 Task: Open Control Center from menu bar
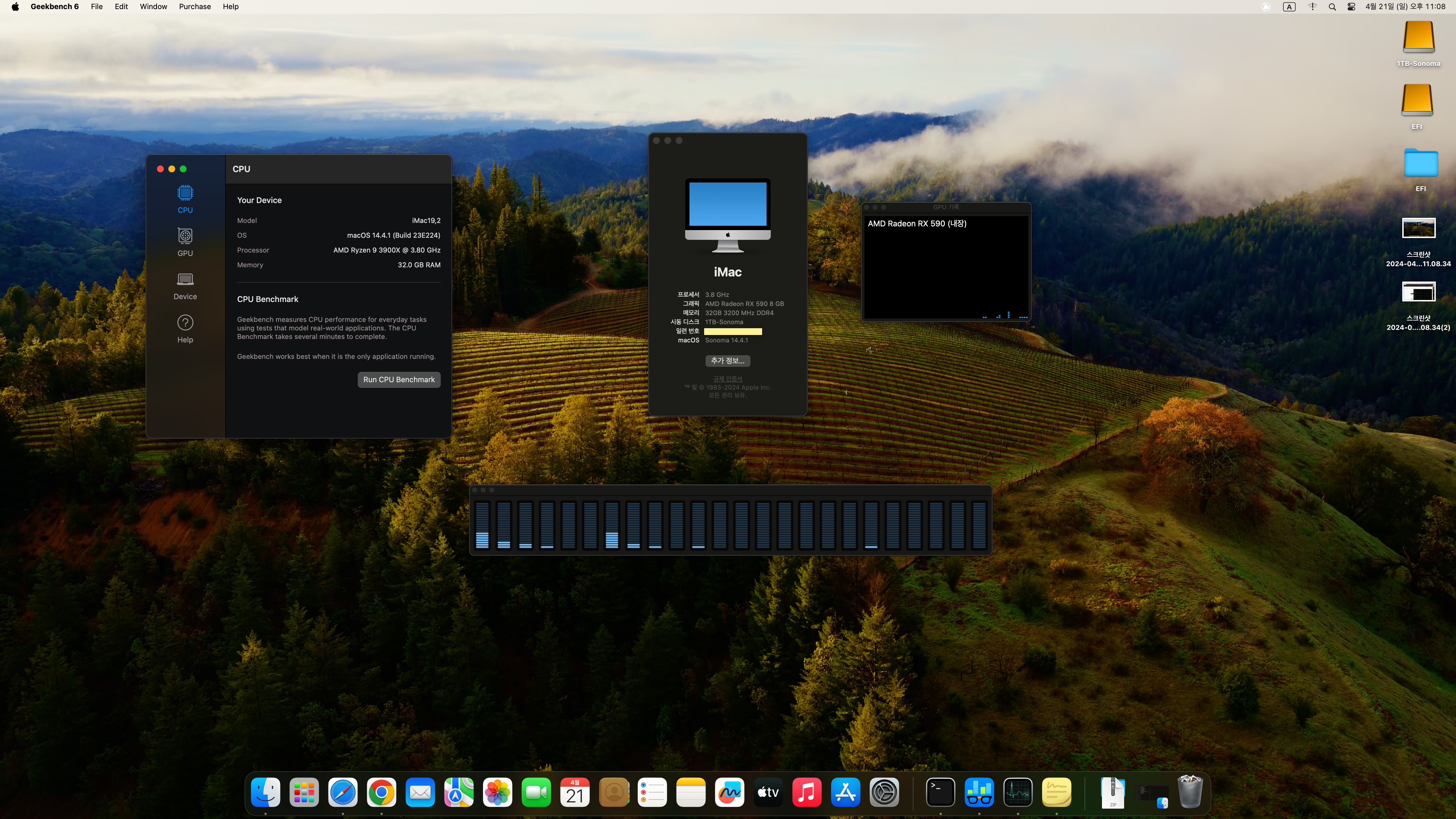click(x=1351, y=7)
